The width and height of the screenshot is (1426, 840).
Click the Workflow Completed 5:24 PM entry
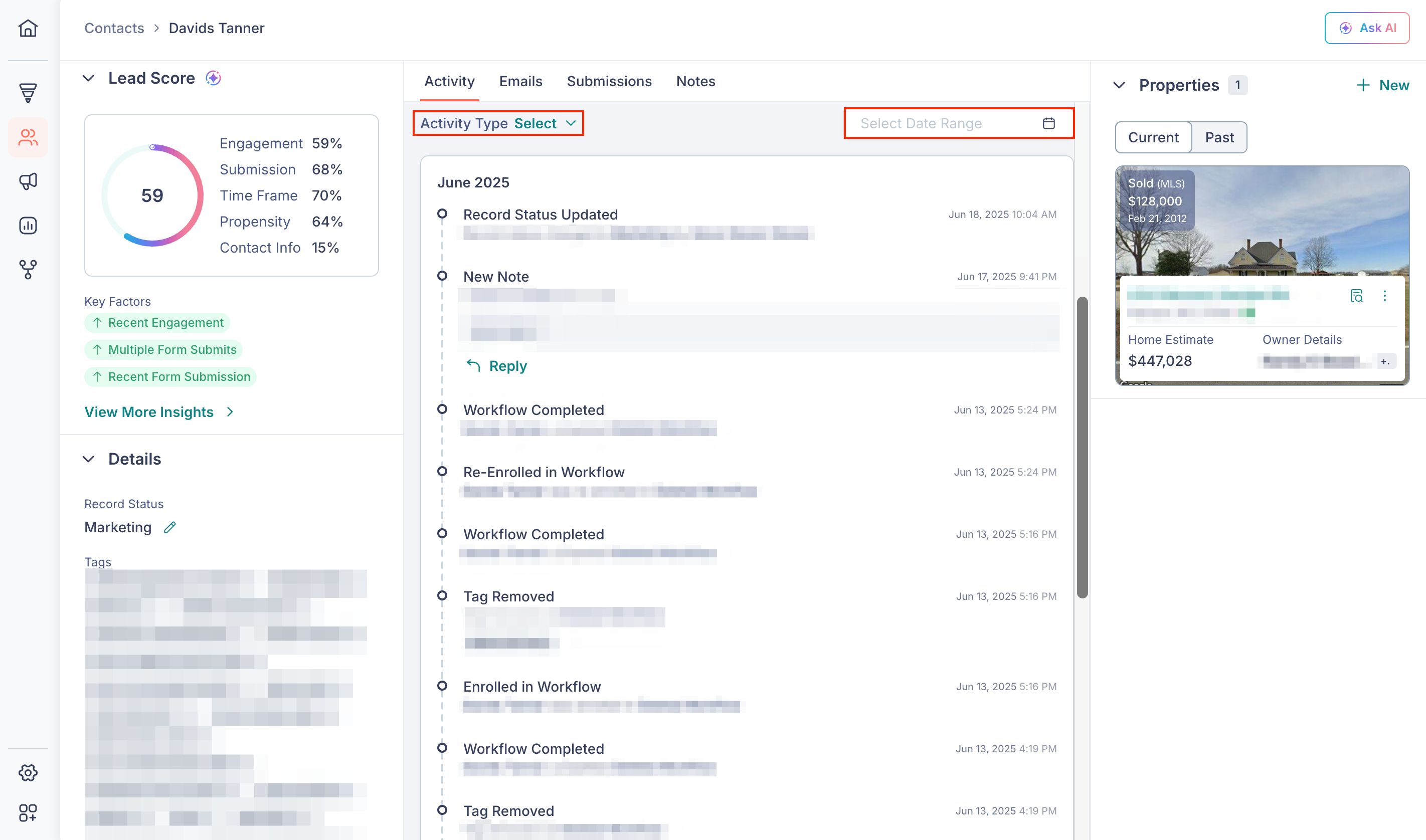(x=533, y=410)
